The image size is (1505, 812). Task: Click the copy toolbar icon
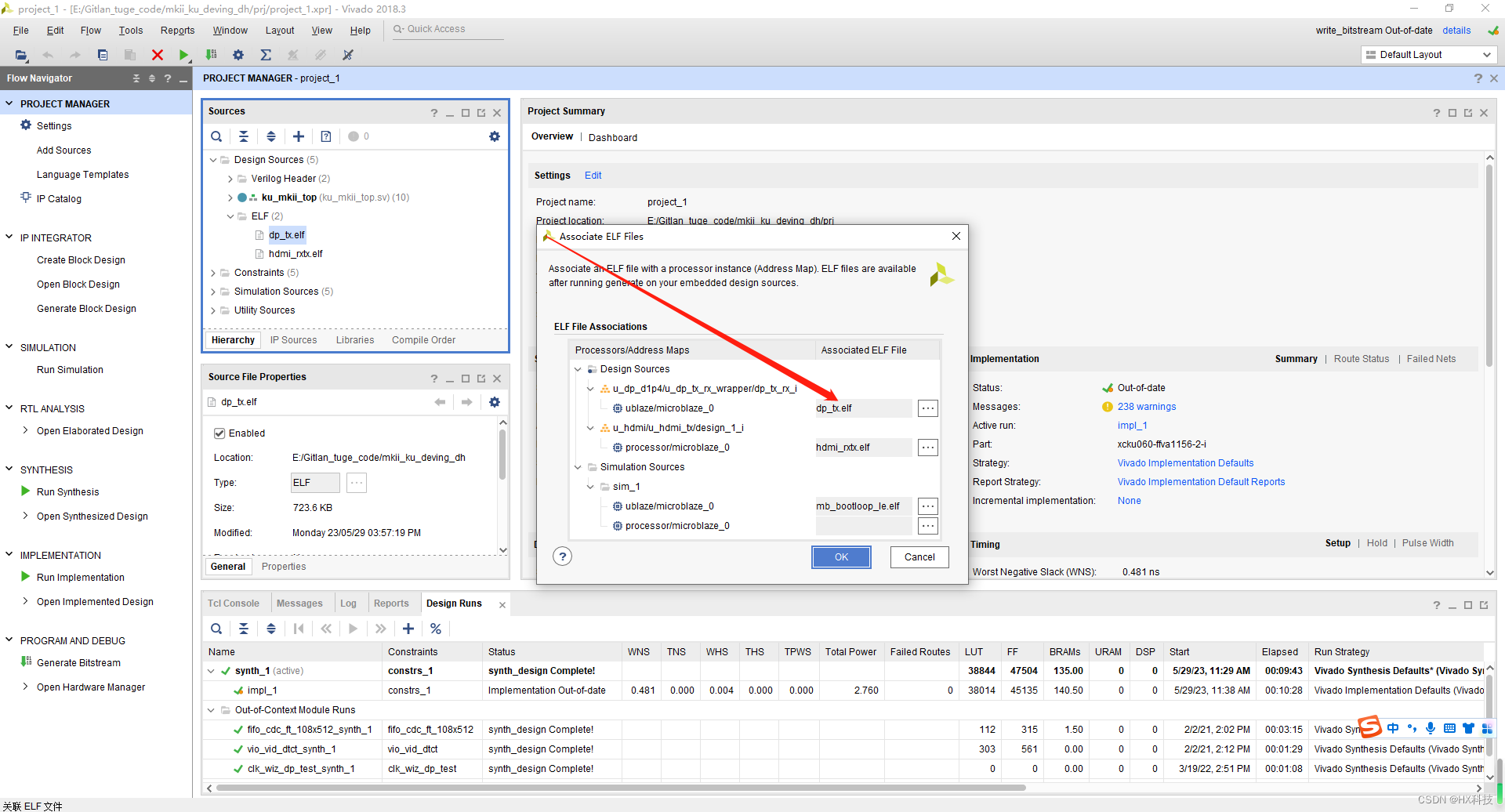(x=103, y=55)
